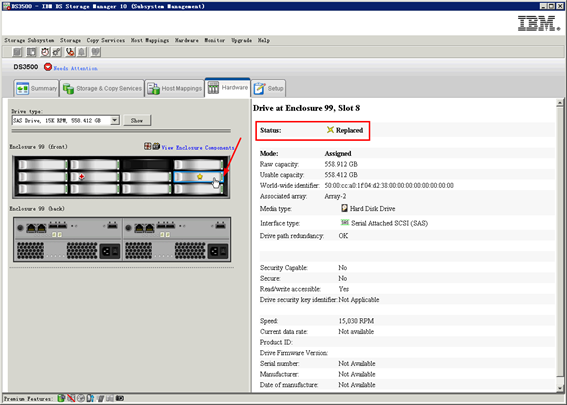
Task: Open the Storage Subsystem menu
Action: (x=29, y=40)
